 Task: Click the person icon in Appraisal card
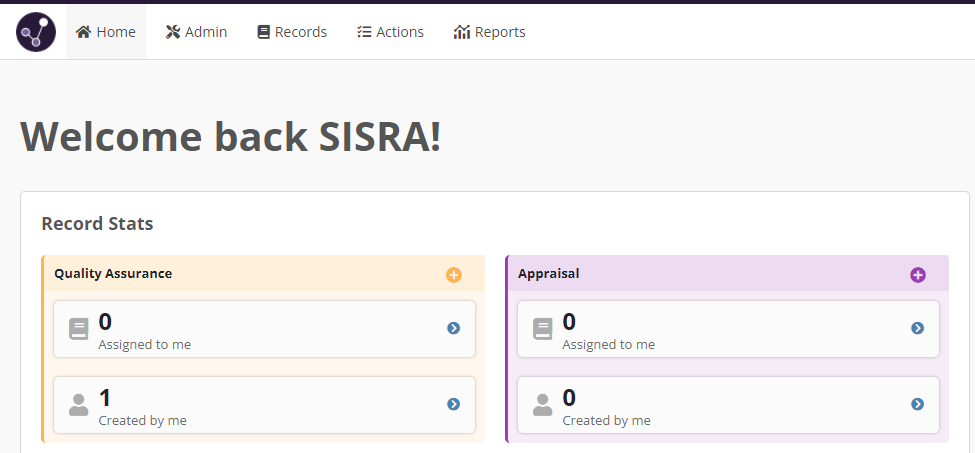tap(542, 405)
